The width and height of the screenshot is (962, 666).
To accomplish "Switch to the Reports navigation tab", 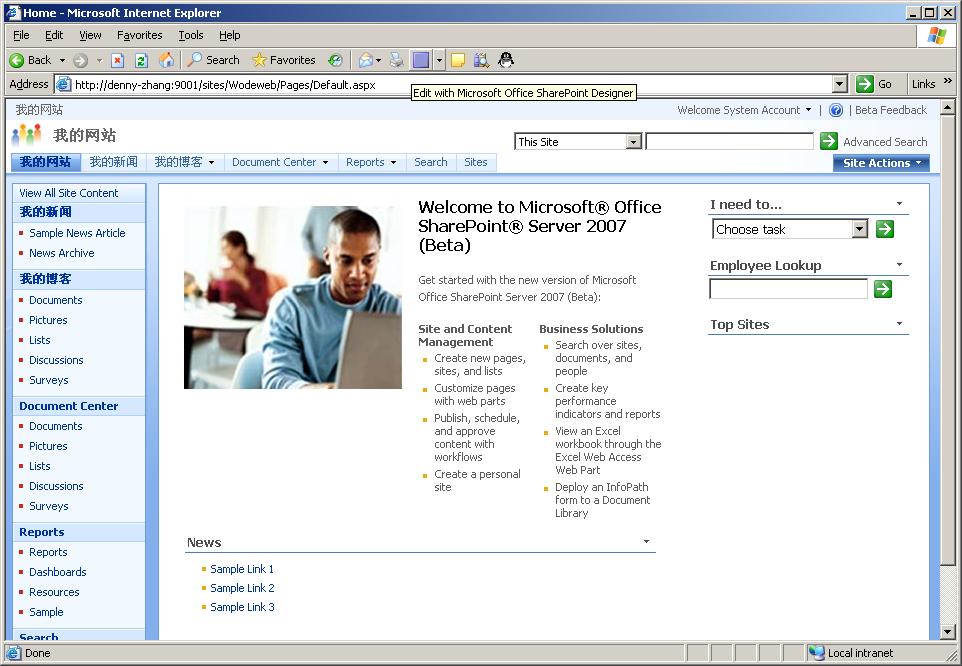I will (x=371, y=163).
